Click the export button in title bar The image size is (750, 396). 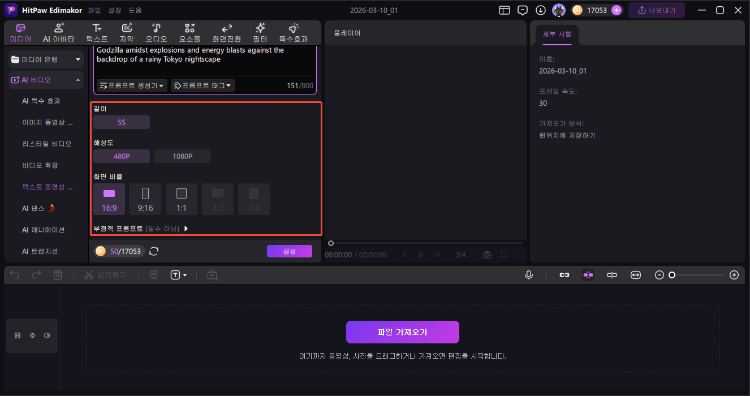point(656,10)
